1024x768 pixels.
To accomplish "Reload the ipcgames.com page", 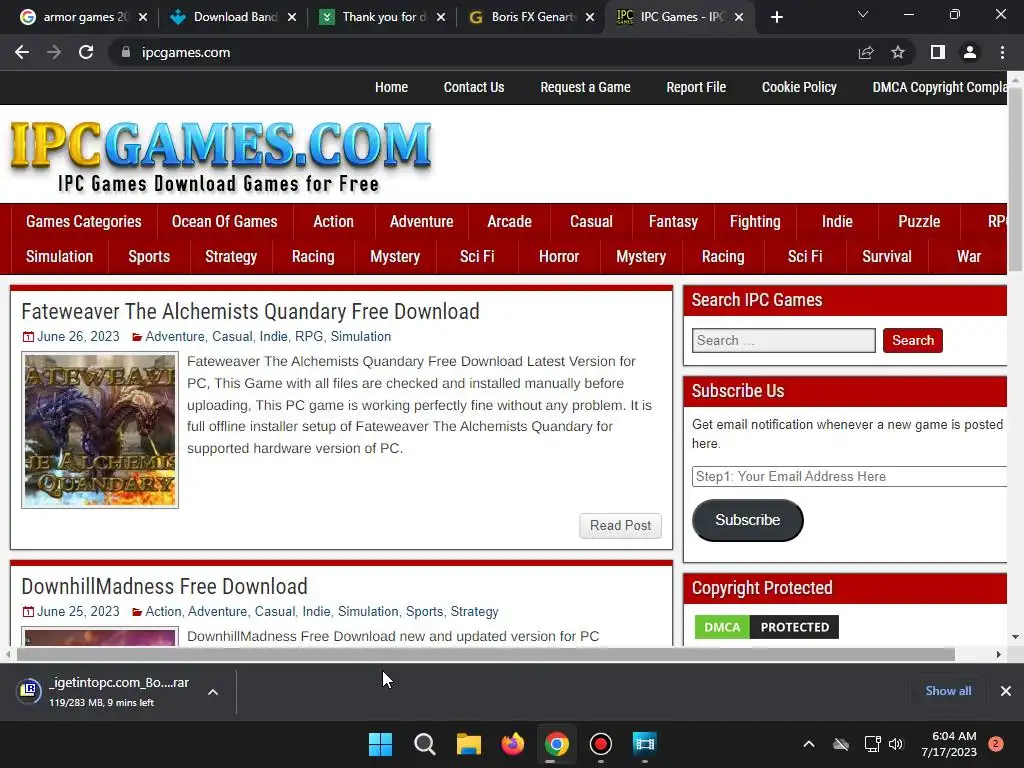I will click(x=86, y=52).
